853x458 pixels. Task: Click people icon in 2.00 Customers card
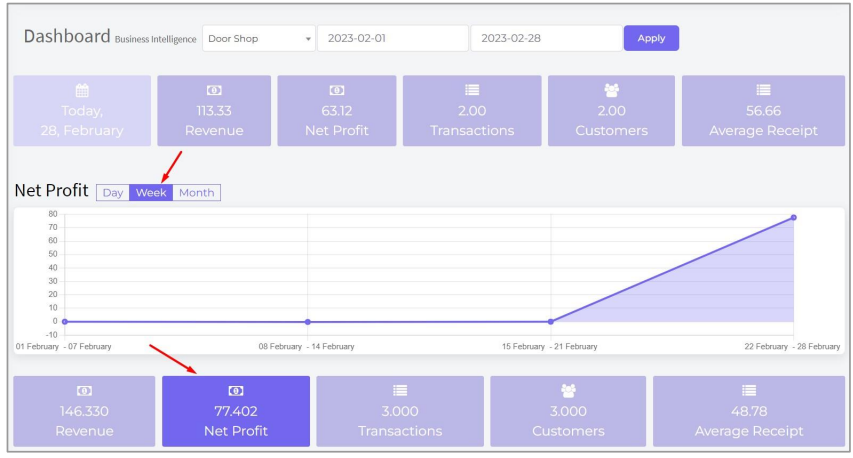(x=611, y=90)
